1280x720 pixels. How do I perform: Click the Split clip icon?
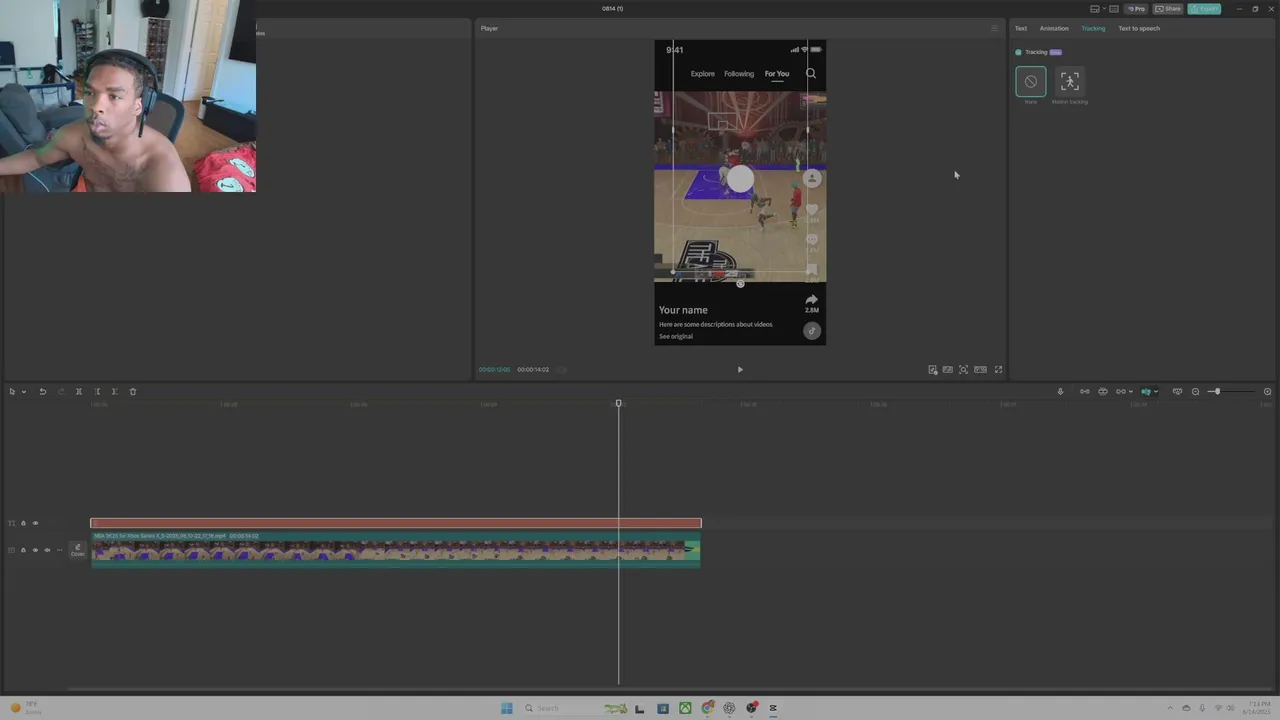pyautogui.click(x=79, y=392)
